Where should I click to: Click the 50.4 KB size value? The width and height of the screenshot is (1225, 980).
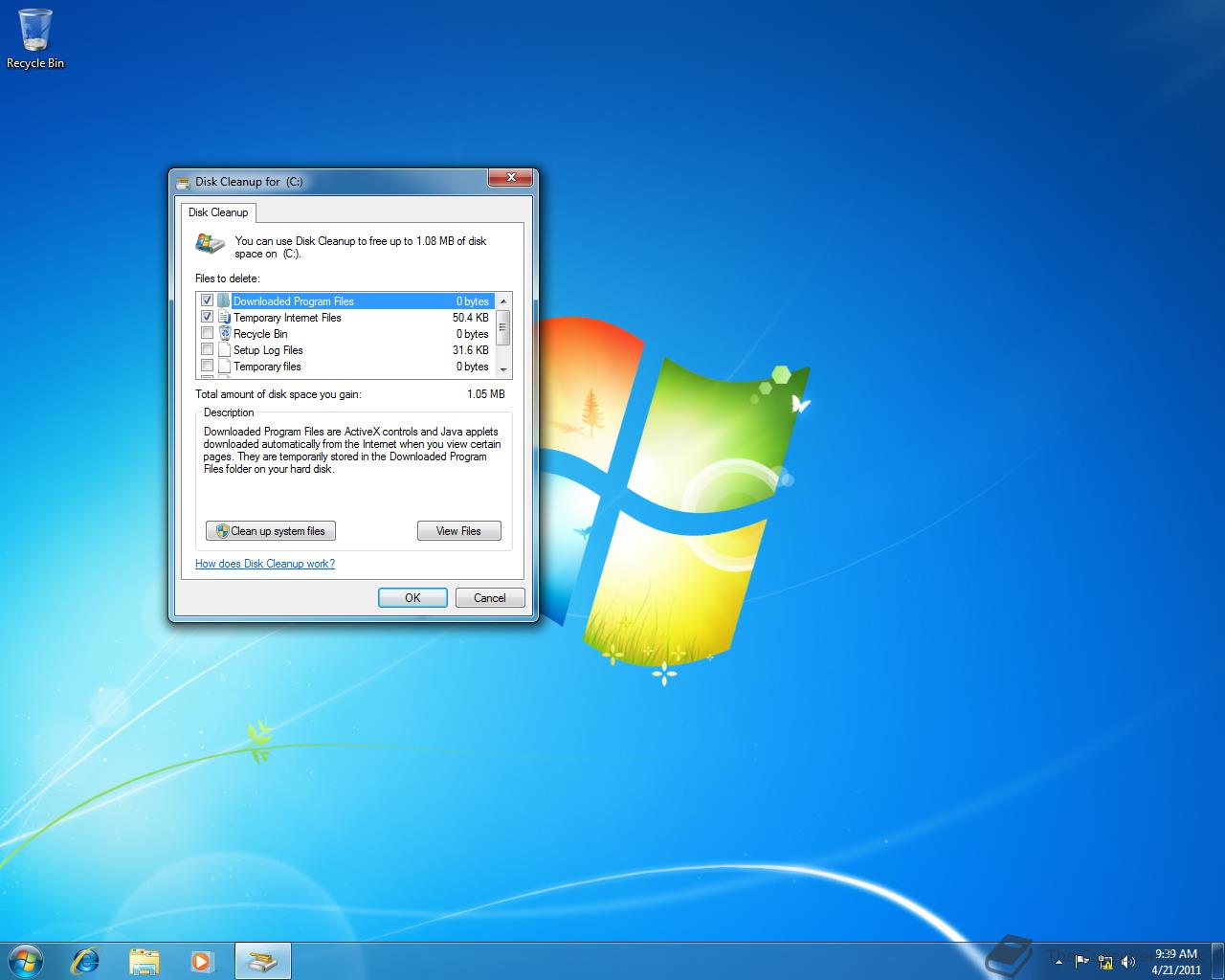470,318
